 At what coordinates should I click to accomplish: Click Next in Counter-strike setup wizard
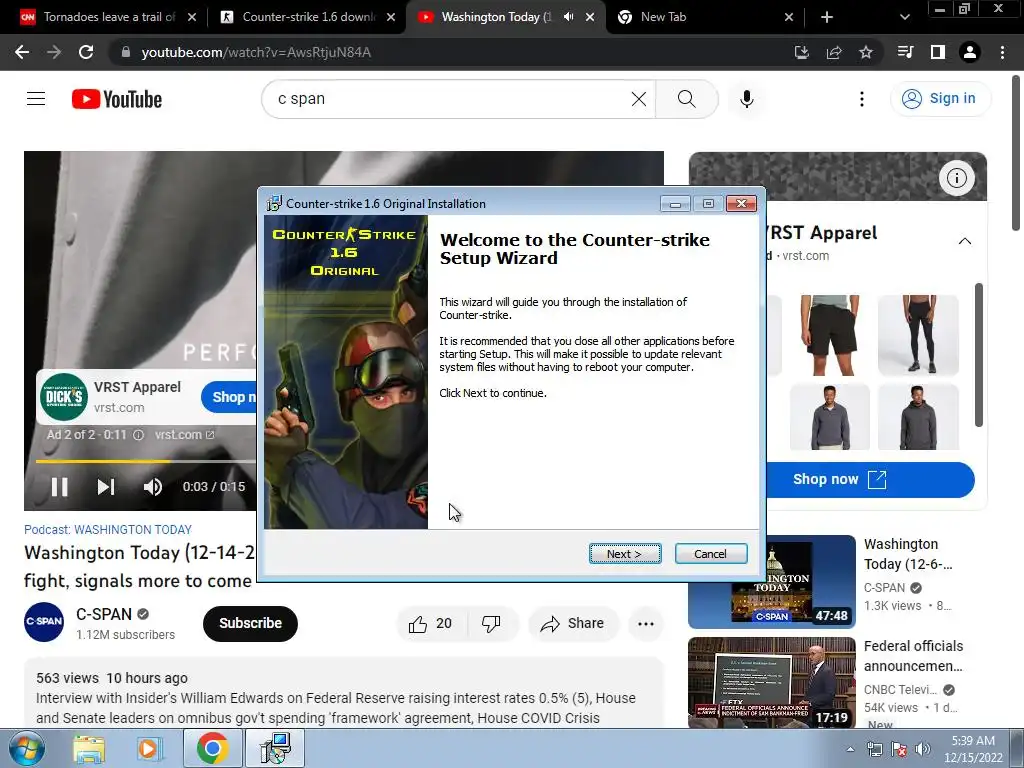click(x=625, y=554)
